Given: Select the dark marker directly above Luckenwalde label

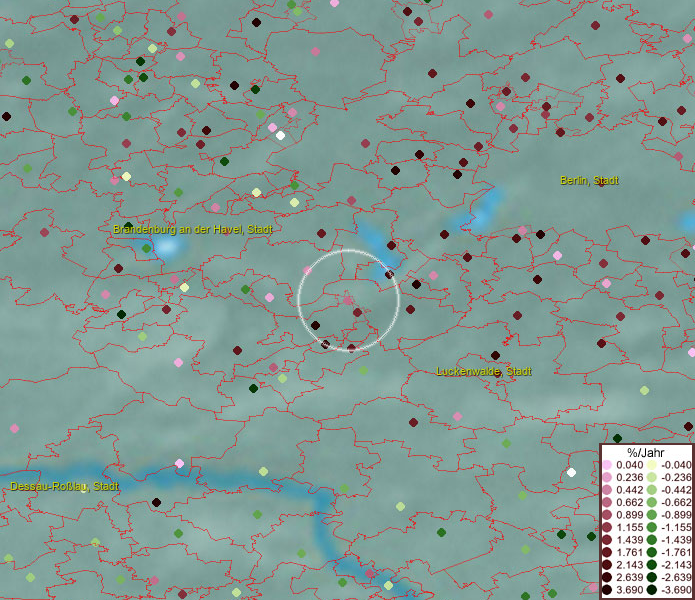Looking at the screenshot, I should tap(496, 355).
